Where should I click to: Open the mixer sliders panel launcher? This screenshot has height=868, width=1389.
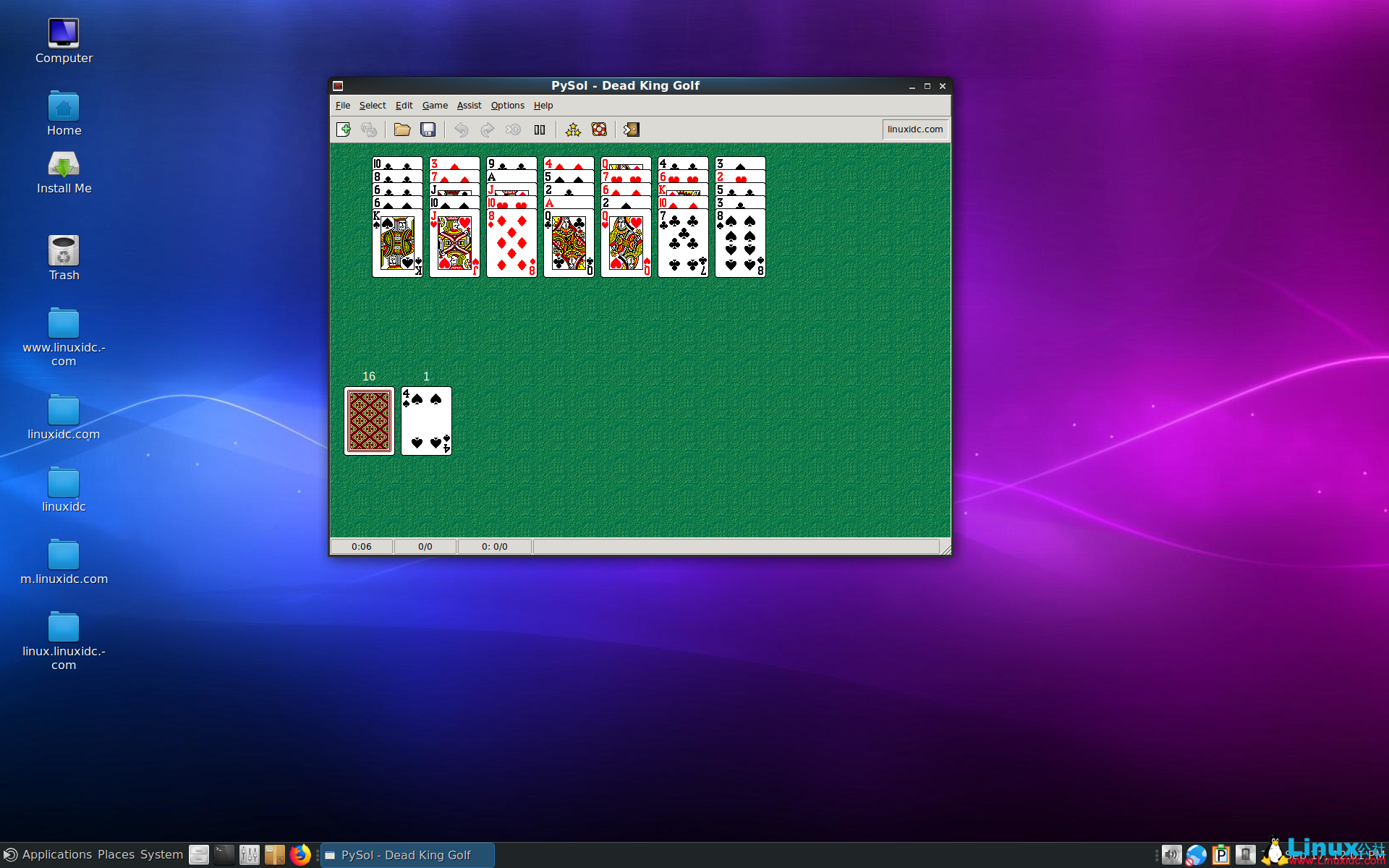(x=250, y=855)
